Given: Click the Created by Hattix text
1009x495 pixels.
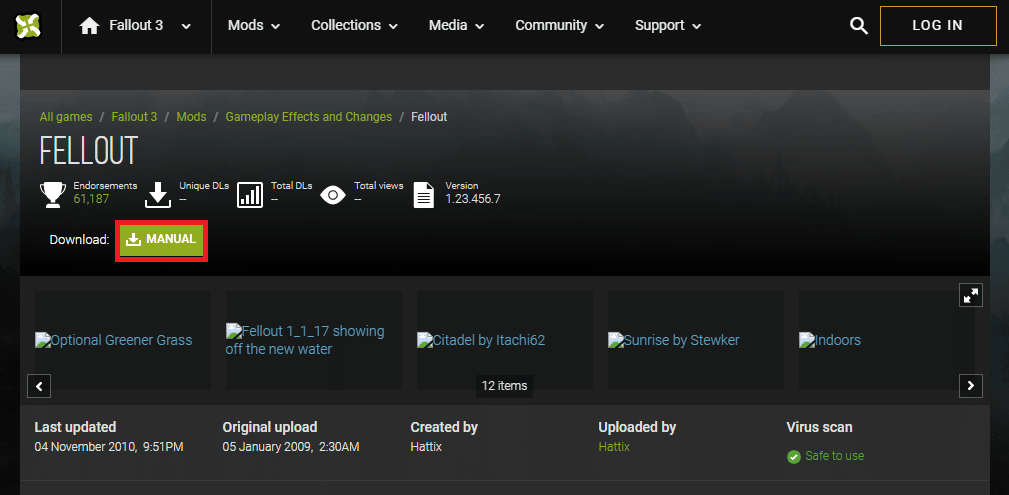Looking at the screenshot, I should pos(426,446).
